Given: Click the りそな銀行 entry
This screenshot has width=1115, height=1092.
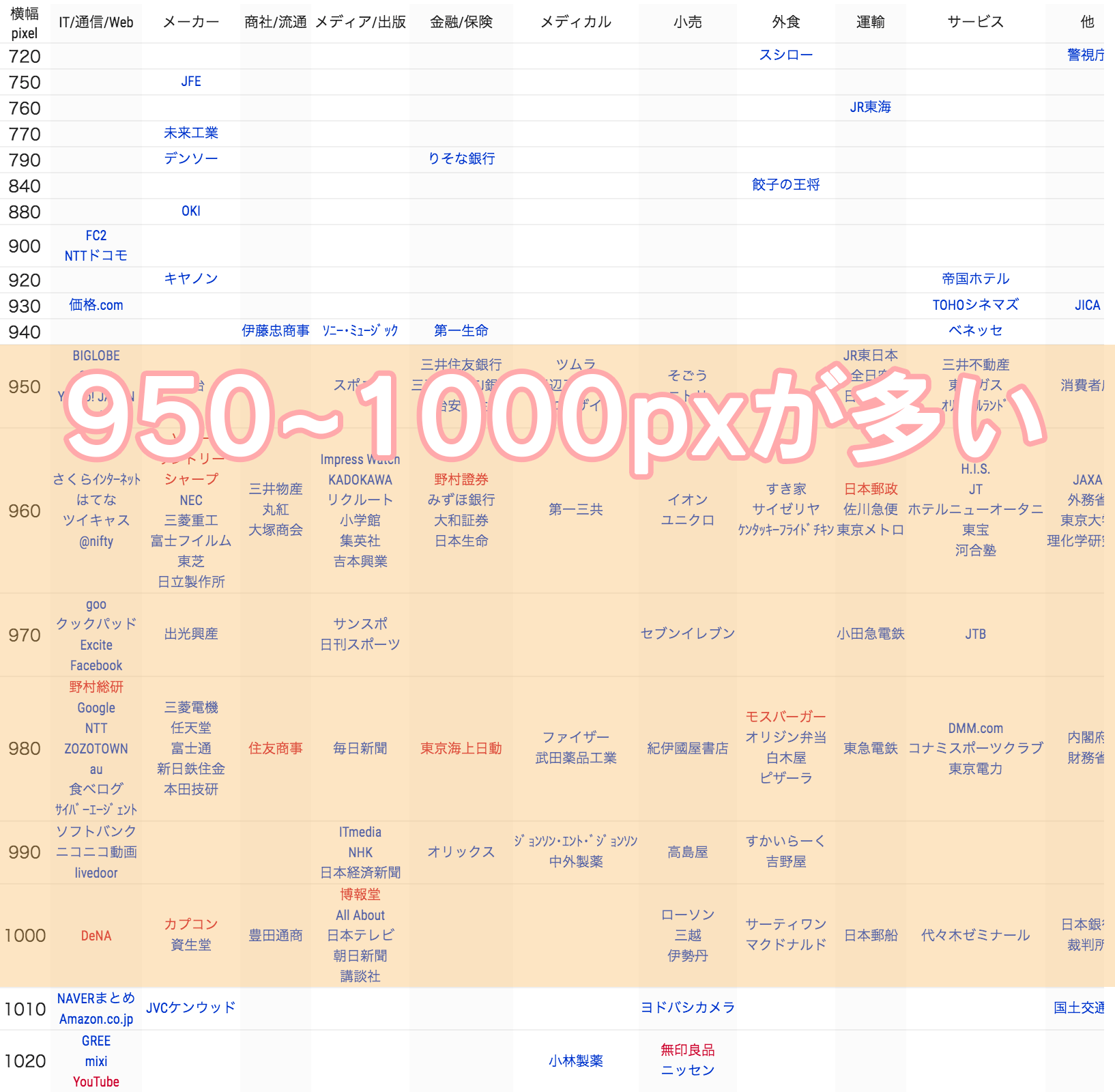Looking at the screenshot, I should click(x=461, y=159).
